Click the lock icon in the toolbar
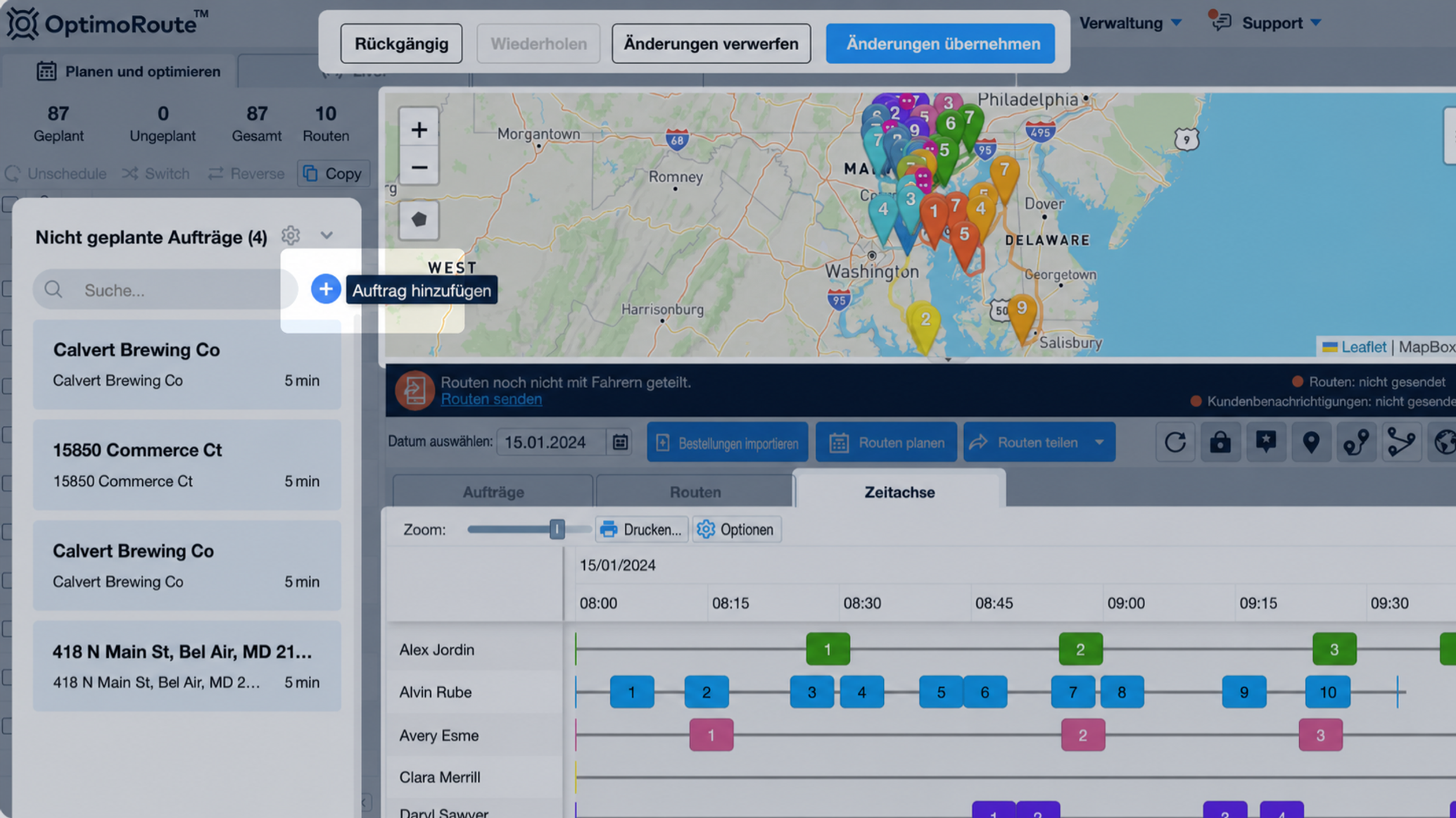The height and width of the screenshot is (818, 1456). pos(1220,442)
